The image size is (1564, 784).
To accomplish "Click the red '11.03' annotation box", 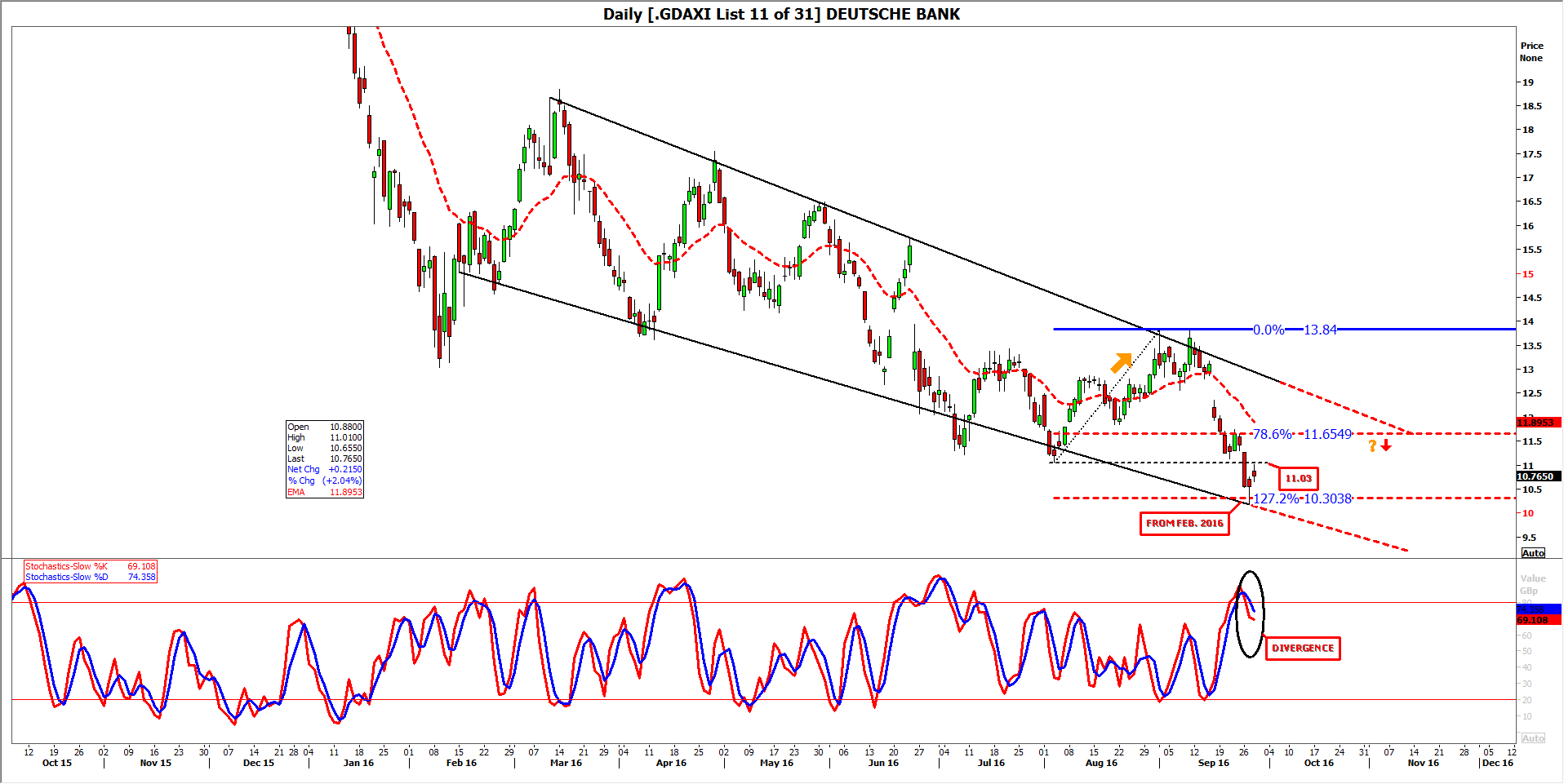I will pyautogui.click(x=1299, y=479).
